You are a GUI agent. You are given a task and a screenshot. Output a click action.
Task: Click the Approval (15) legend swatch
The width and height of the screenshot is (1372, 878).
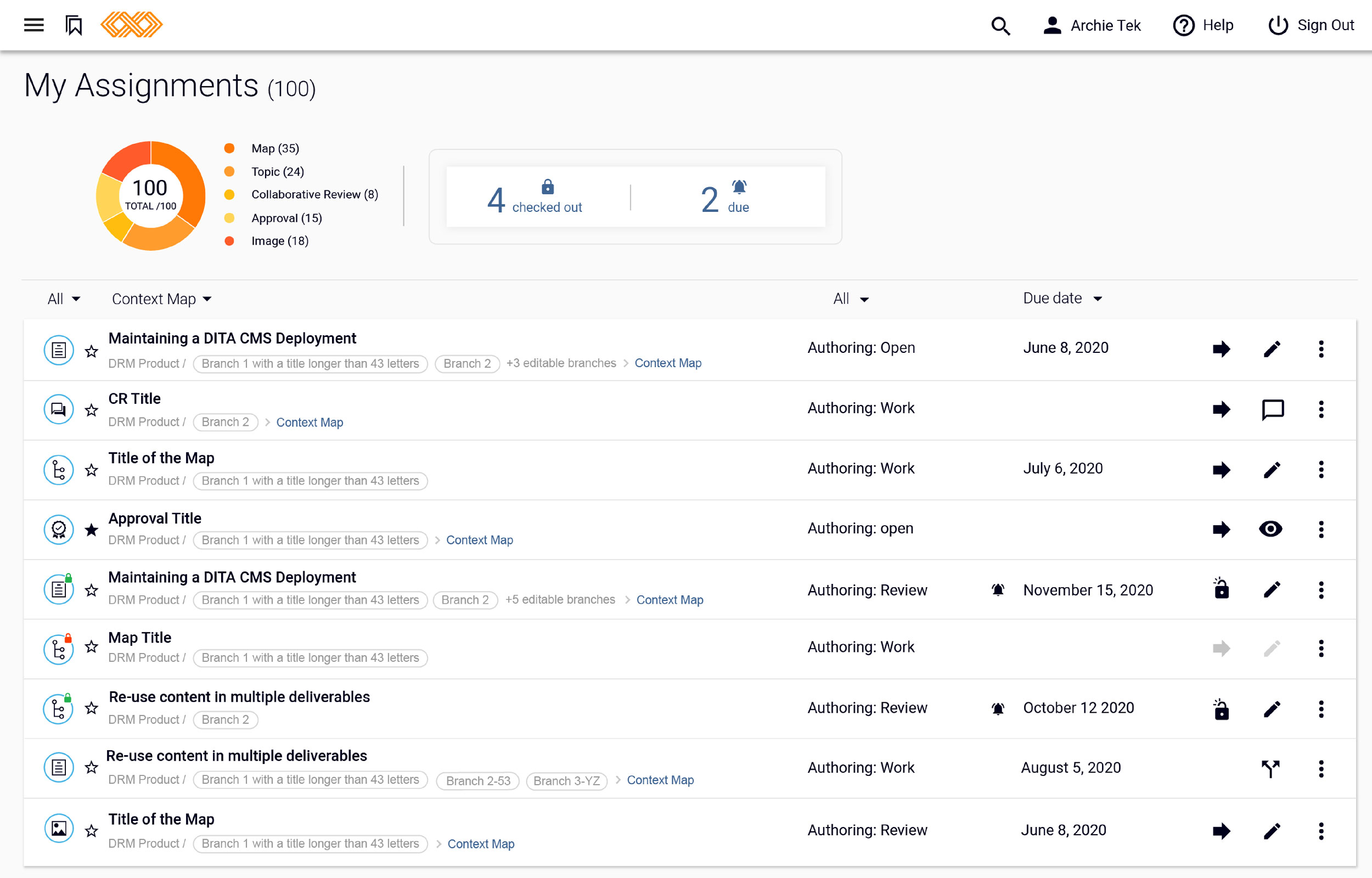(x=229, y=218)
